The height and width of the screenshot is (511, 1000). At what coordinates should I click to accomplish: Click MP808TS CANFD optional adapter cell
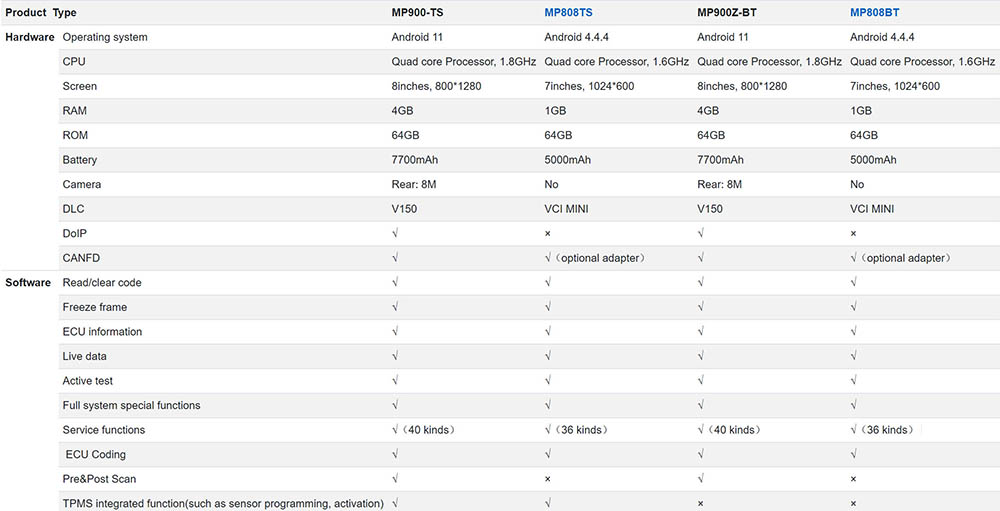[x=598, y=258]
